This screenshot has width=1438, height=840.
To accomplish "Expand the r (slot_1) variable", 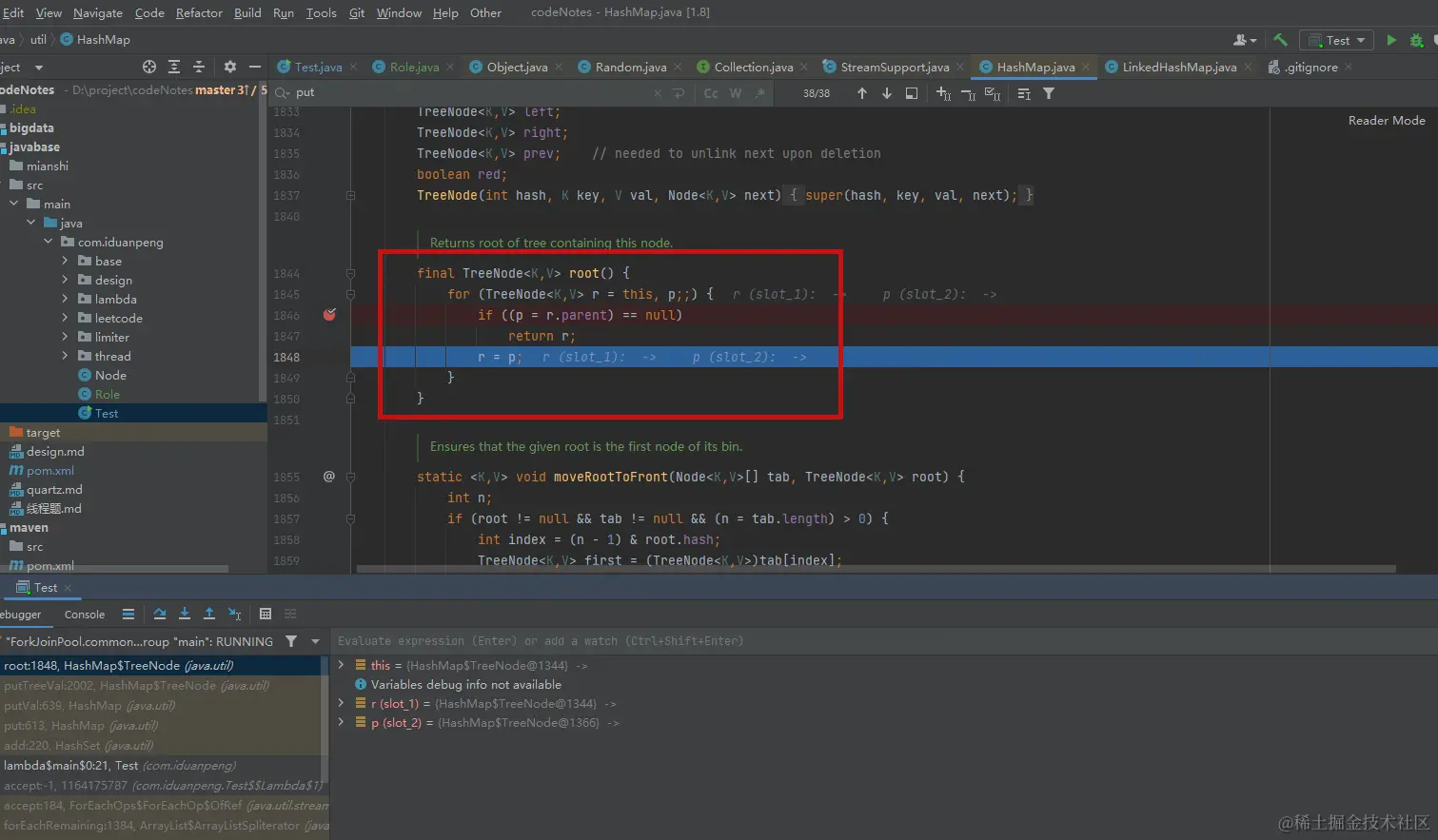I will [x=342, y=703].
